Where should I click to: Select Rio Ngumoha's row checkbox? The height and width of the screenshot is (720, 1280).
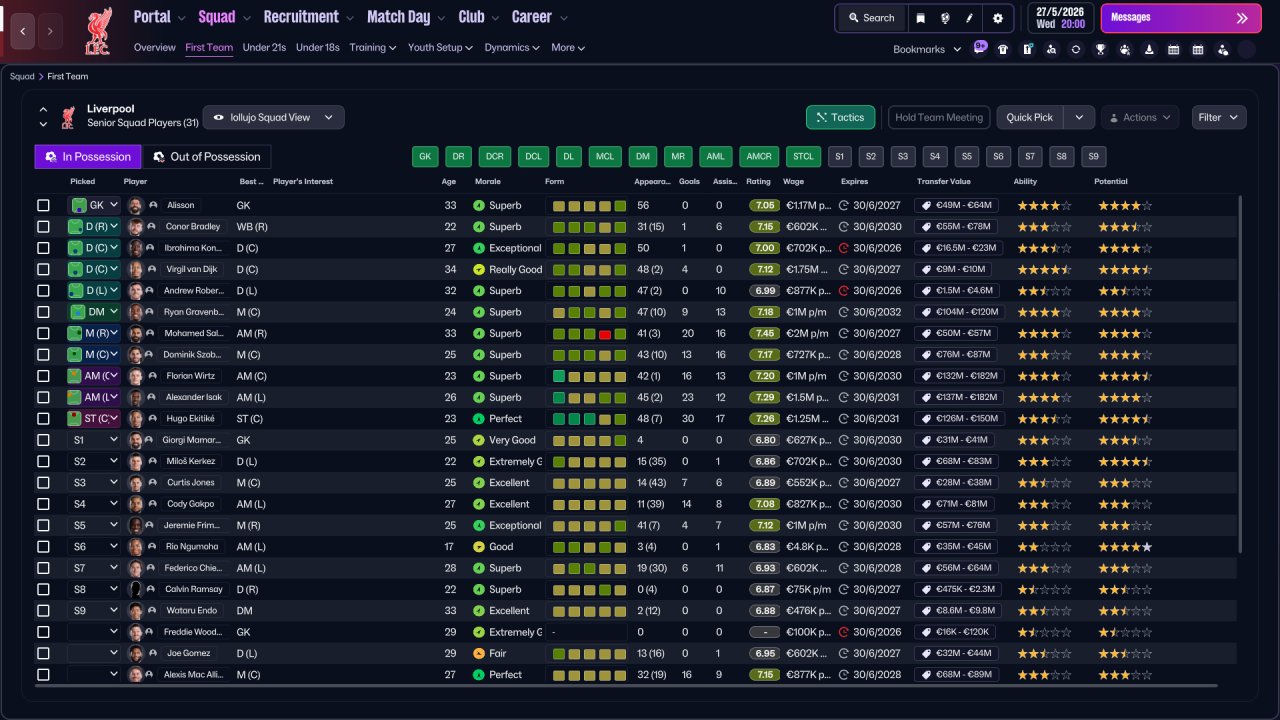43,547
